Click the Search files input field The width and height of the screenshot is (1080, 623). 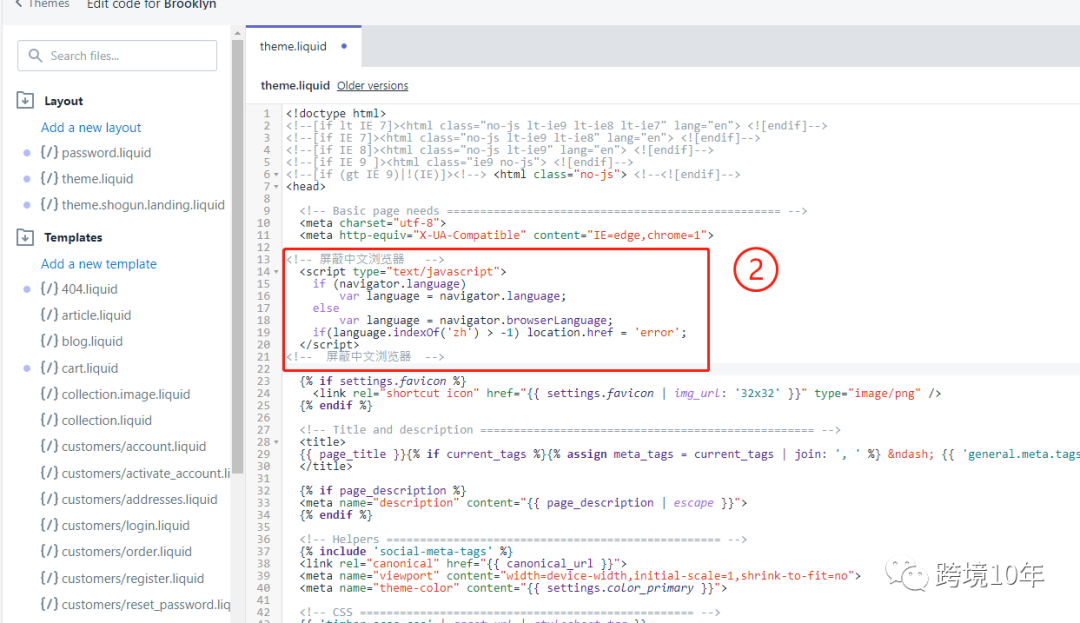pyautogui.click(x=117, y=56)
